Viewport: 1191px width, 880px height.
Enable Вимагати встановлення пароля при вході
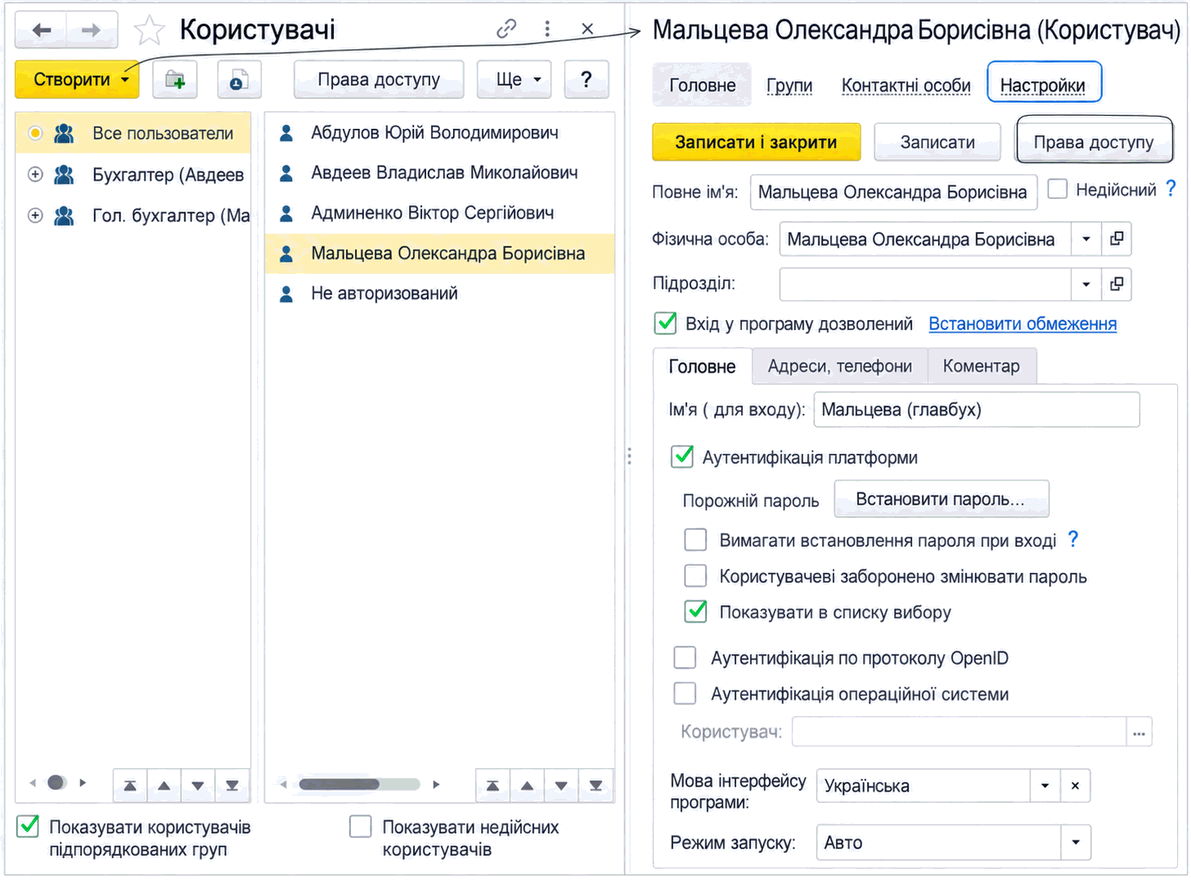[695, 540]
